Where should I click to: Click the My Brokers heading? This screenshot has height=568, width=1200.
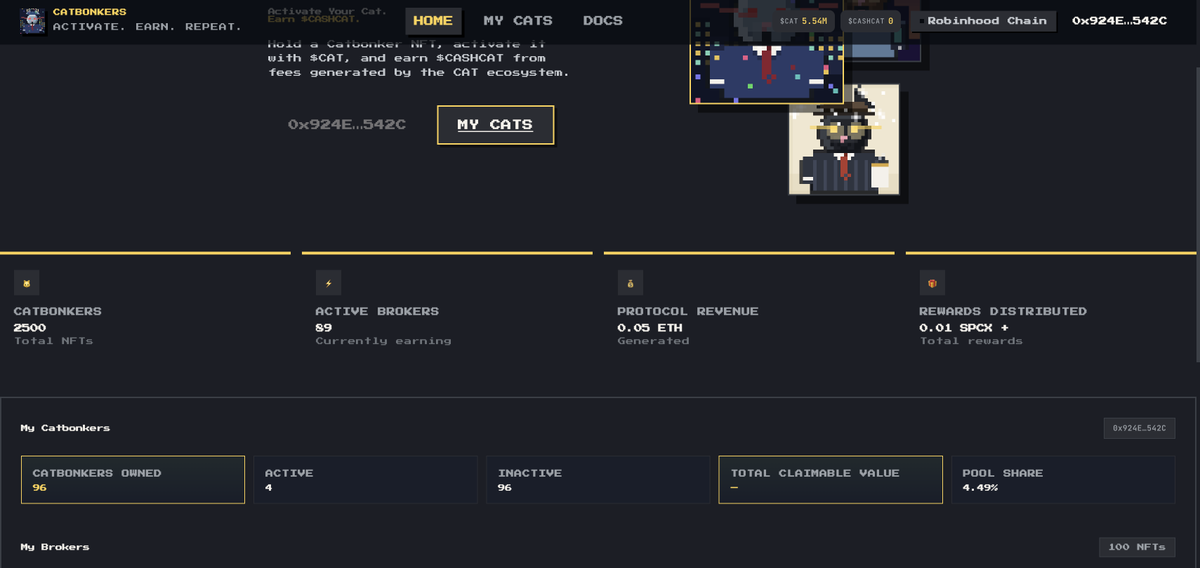55,547
